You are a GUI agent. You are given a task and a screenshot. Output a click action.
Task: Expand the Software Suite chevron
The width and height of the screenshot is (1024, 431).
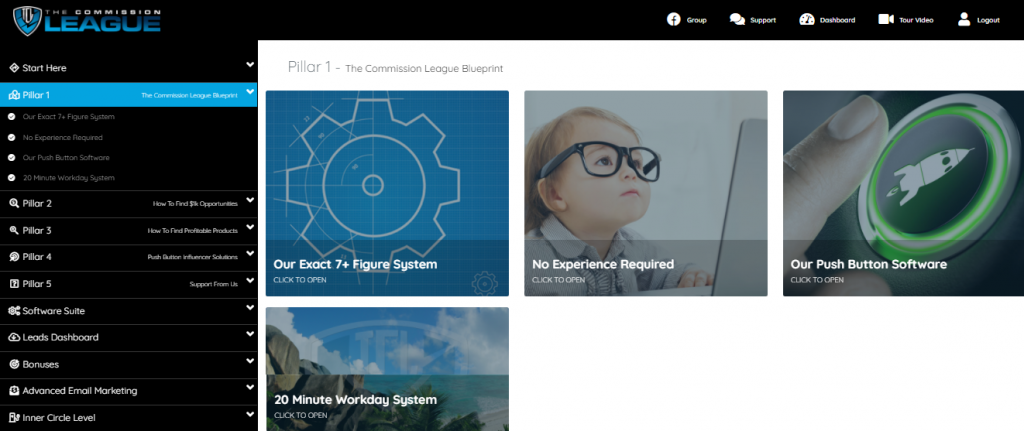[x=250, y=308]
